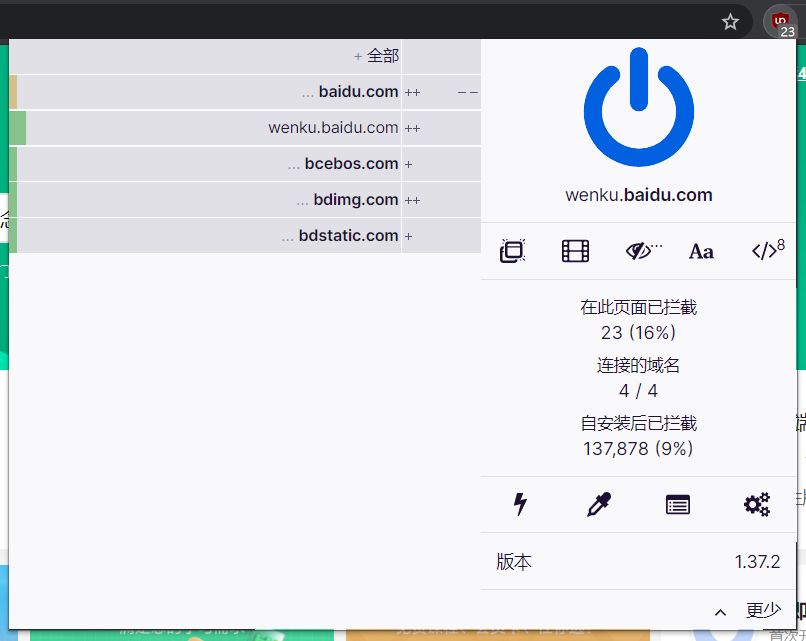806x641 pixels.
Task: Block remote fonts via the Aa icon
Action: [x=701, y=251]
